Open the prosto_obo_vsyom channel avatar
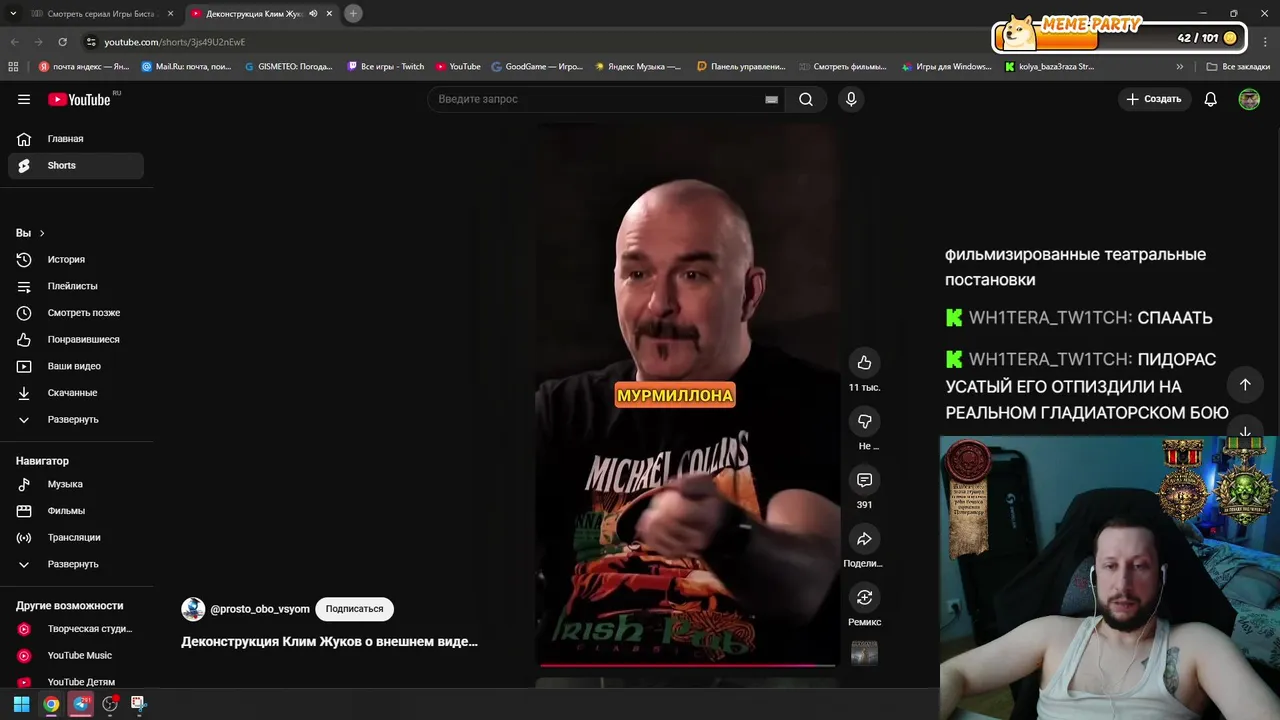This screenshot has height=720, width=1280. 193,609
